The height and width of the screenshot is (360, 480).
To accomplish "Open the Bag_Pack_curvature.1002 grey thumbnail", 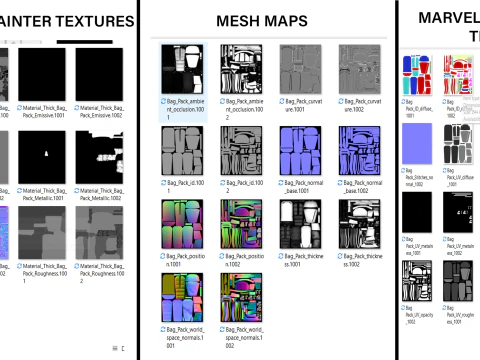I will click(x=360, y=69).
